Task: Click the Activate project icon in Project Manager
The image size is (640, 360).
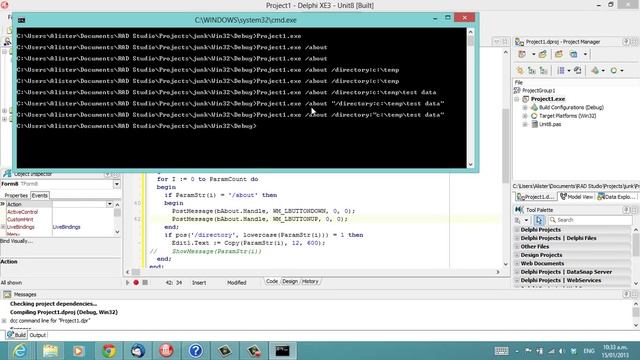Action: tap(522, 54)
